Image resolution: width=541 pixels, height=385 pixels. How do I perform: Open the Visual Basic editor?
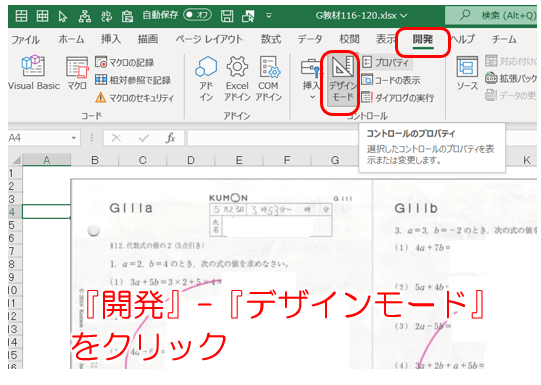coord(33,73)
